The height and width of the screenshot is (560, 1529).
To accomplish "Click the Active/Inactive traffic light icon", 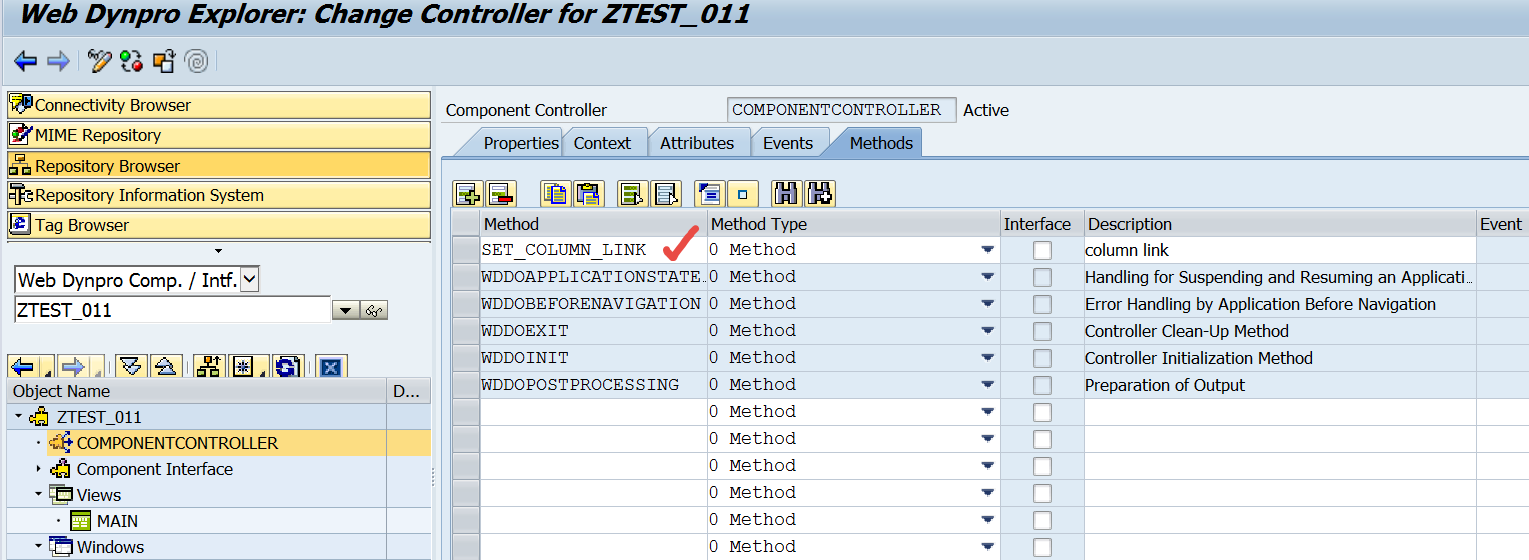I will coord(132,62).
